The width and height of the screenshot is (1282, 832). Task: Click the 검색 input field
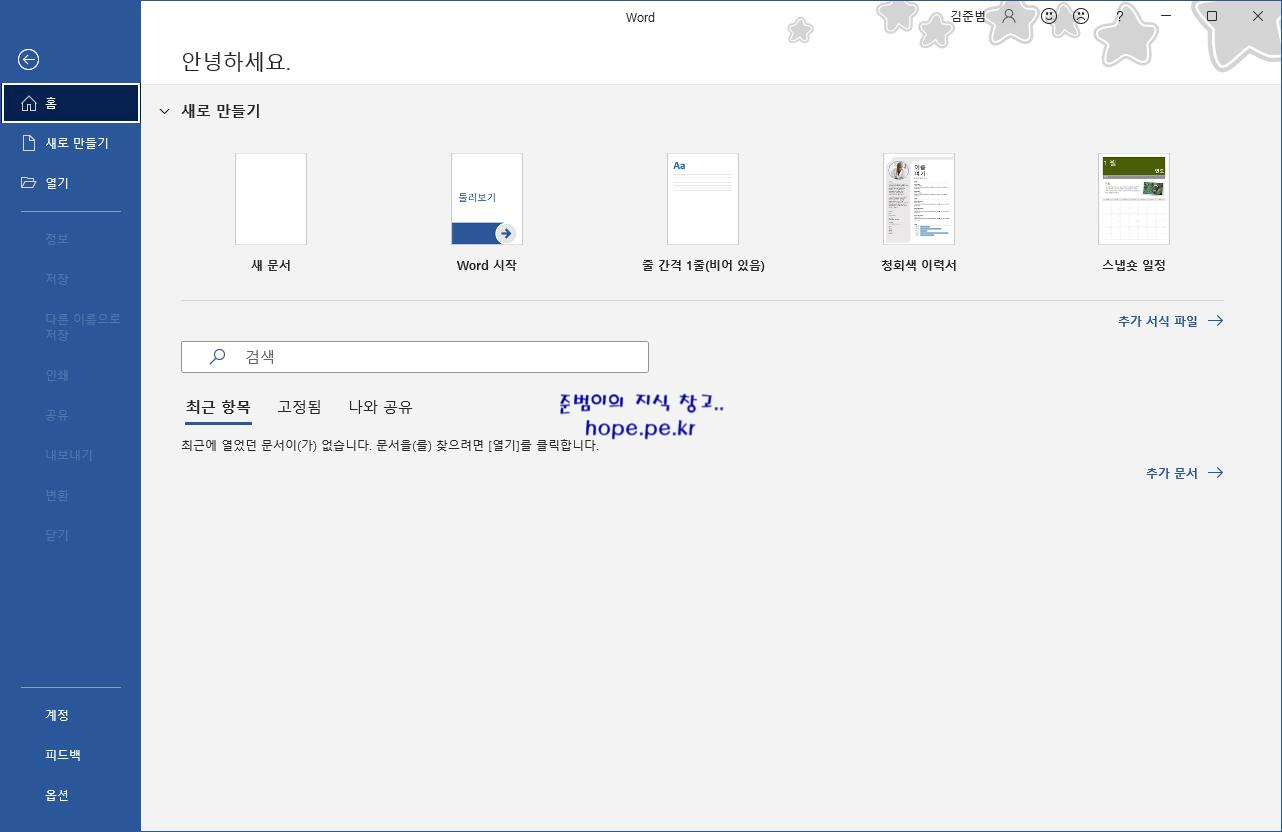[x=415, y=357]
